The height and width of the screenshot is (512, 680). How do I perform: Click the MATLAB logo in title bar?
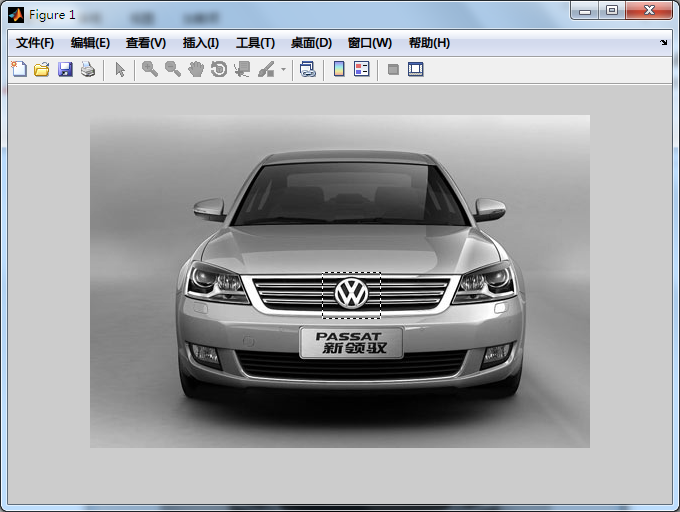point(16,15)
